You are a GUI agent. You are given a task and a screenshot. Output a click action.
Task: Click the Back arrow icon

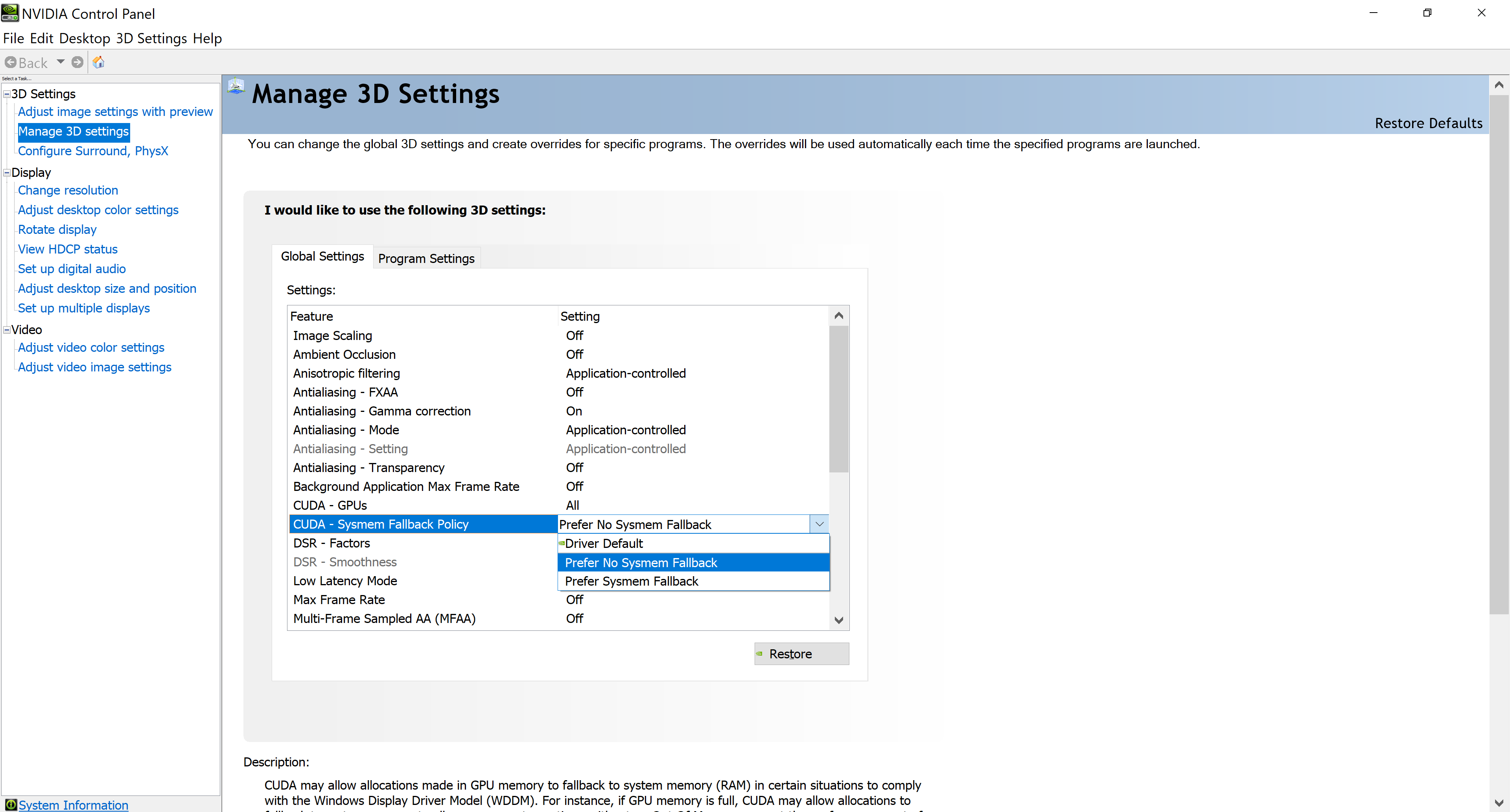[x=11, y=62]
